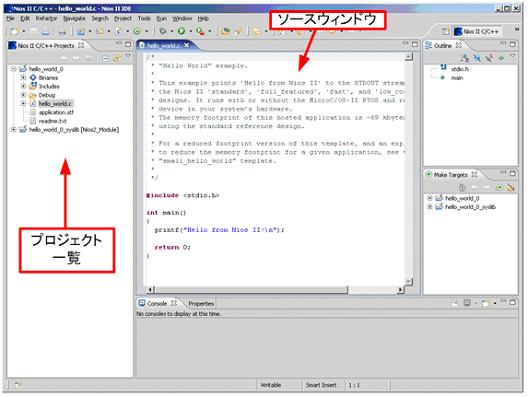
Task: Close the hello_world.c editor tab
Action: (x=187, y=45)
